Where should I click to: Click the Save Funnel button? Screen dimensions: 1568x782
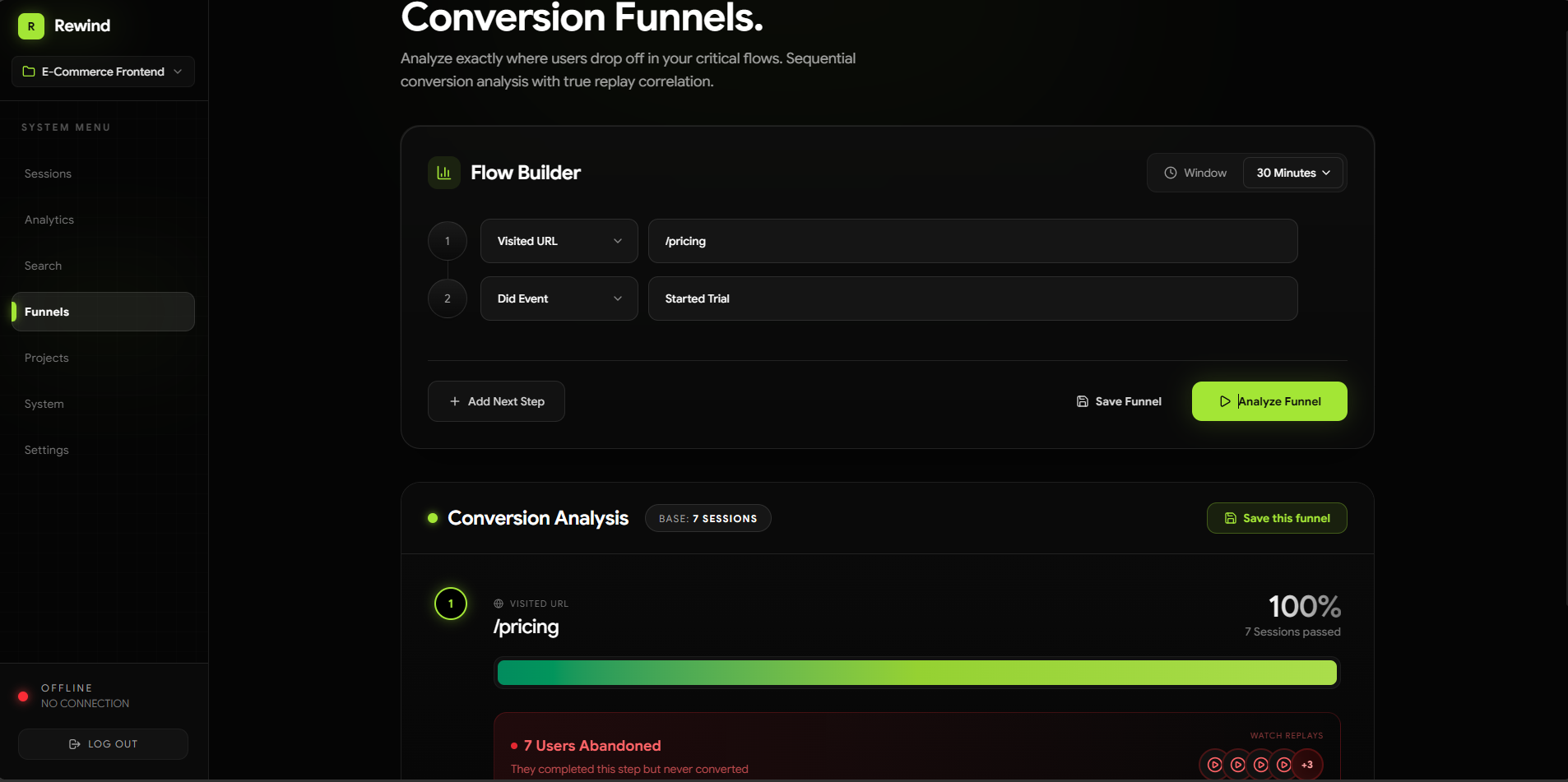[1119, 401]
